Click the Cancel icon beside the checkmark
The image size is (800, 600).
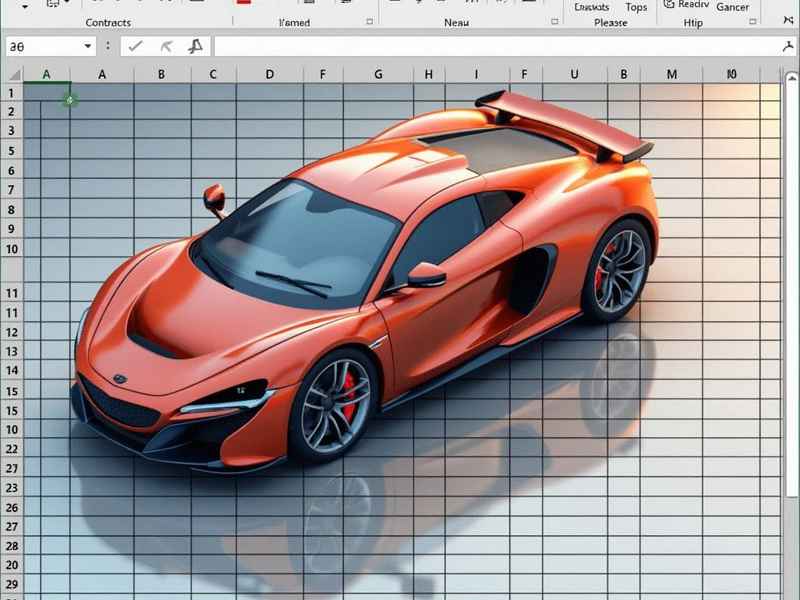166,46
